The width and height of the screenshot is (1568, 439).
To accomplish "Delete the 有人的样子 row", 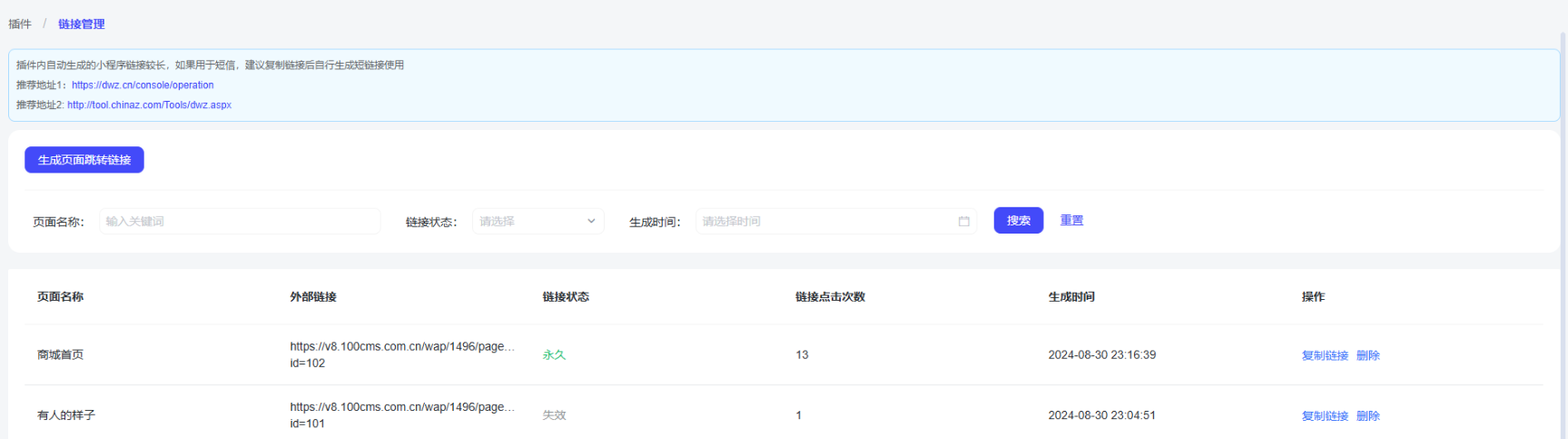I will [1367, 416].
